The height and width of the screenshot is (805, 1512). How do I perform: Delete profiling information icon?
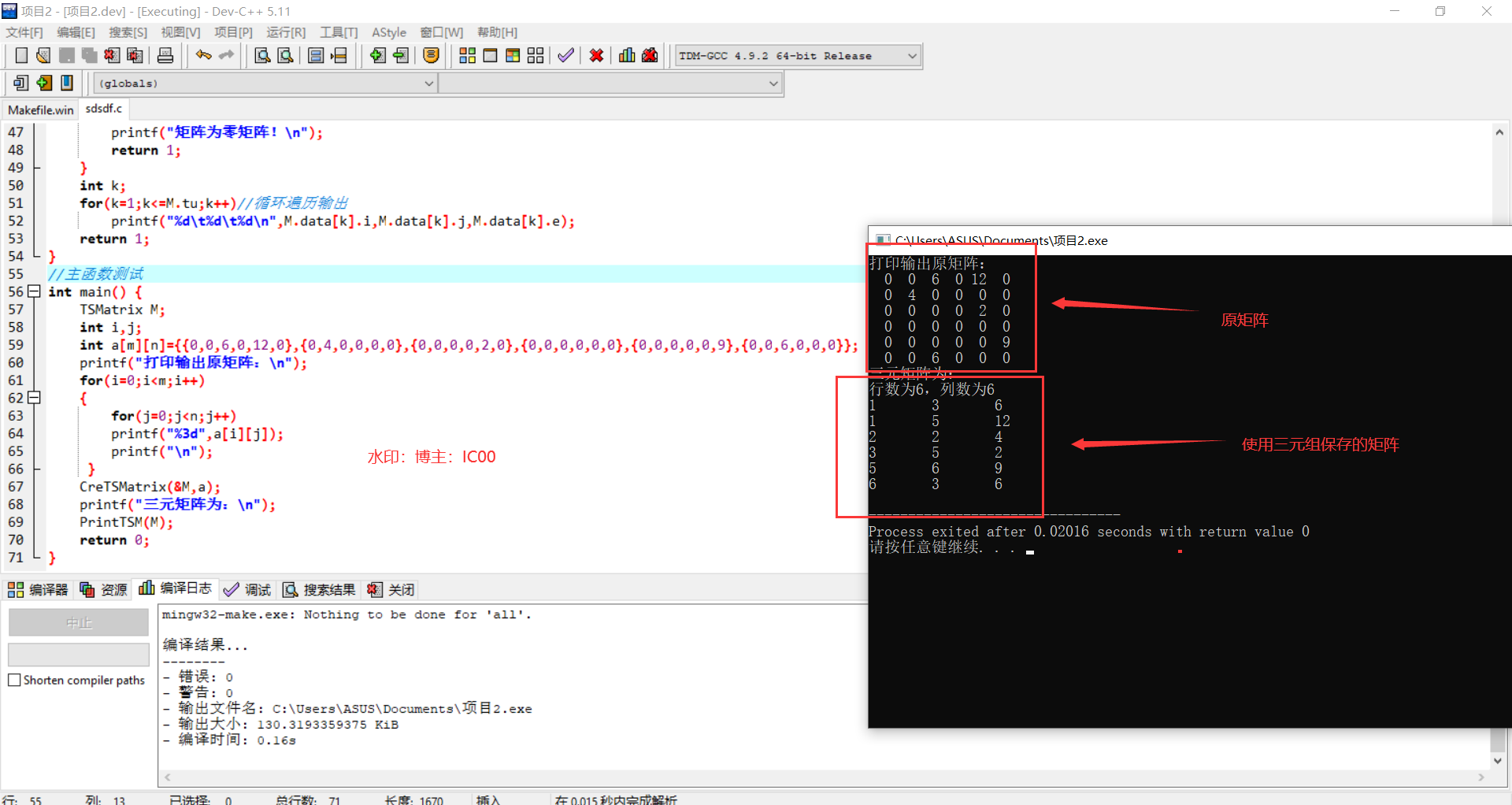(x=650, y=55)
